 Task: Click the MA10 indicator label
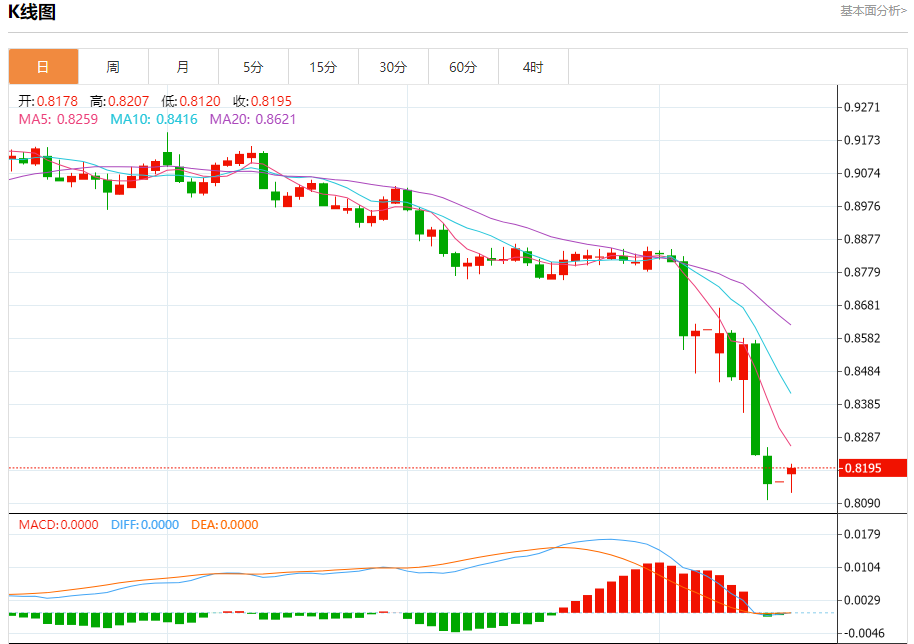click(x=154, y=119)
